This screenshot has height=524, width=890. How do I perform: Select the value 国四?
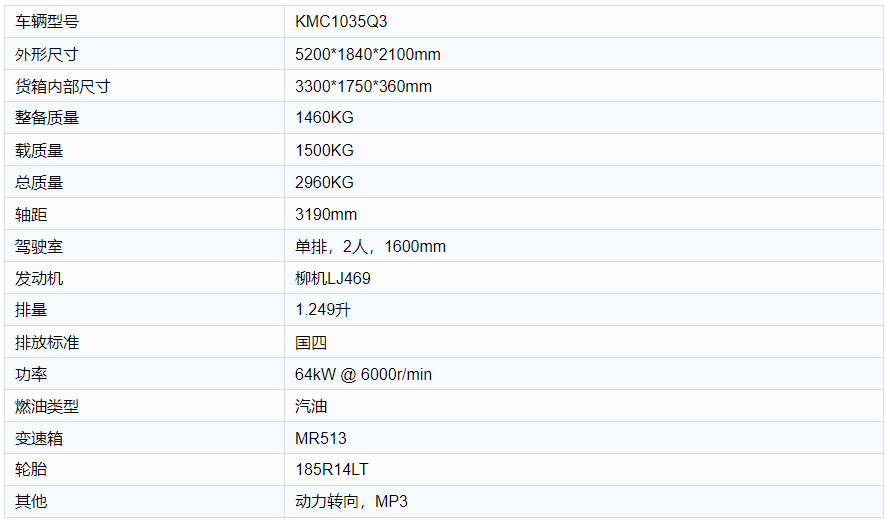pyautogui.click(x=311, y=342)
